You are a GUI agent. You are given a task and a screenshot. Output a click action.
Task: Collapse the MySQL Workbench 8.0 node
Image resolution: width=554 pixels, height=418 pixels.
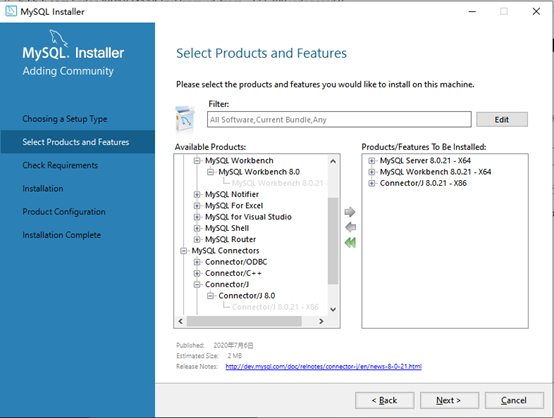pyautogui.click(x=211, y=172)
